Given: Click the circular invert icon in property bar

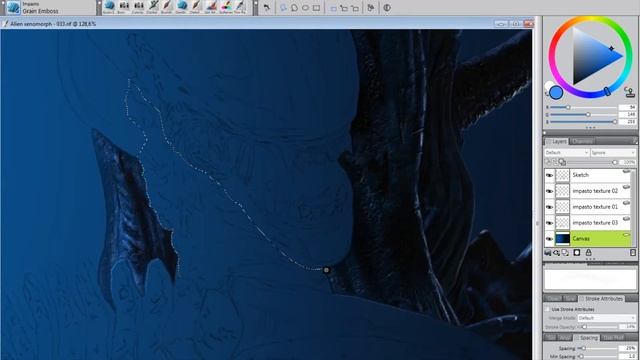Looking at the screenshot, I should 387,8.
